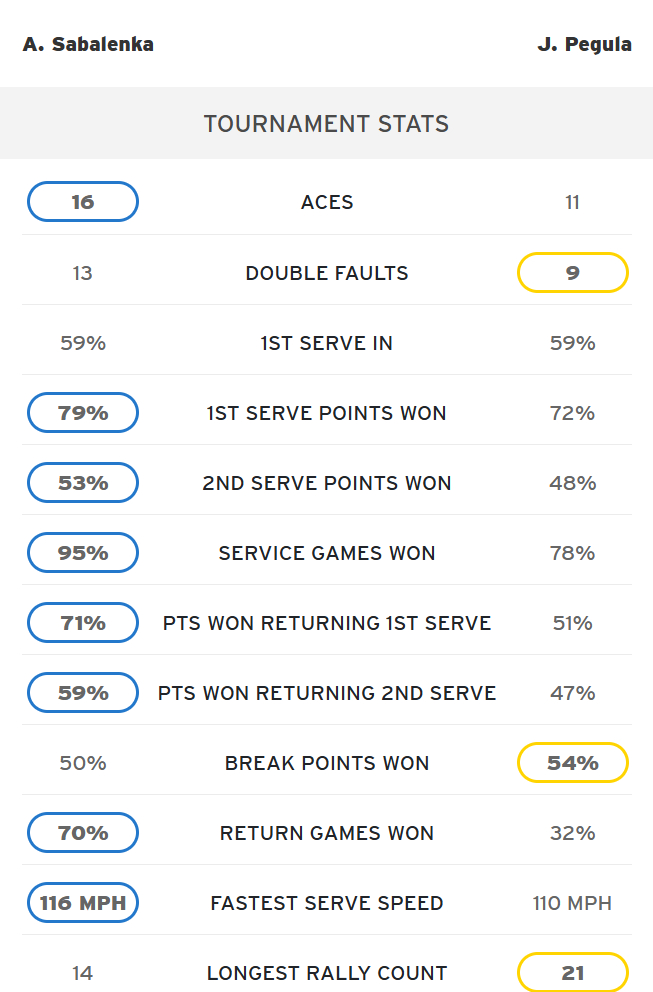Click the 116 MPH fastest serve badge
The width and height of the screenshot is (653, 992).
(83, 903)
